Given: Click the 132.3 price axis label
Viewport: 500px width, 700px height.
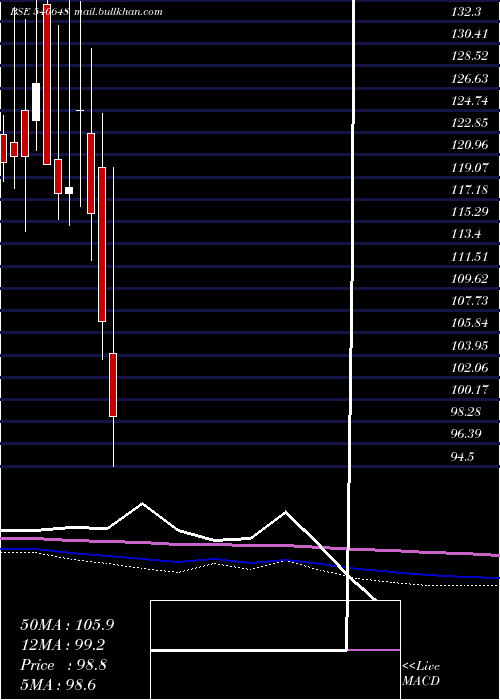Looking at the screenshot, I should 467,12.
